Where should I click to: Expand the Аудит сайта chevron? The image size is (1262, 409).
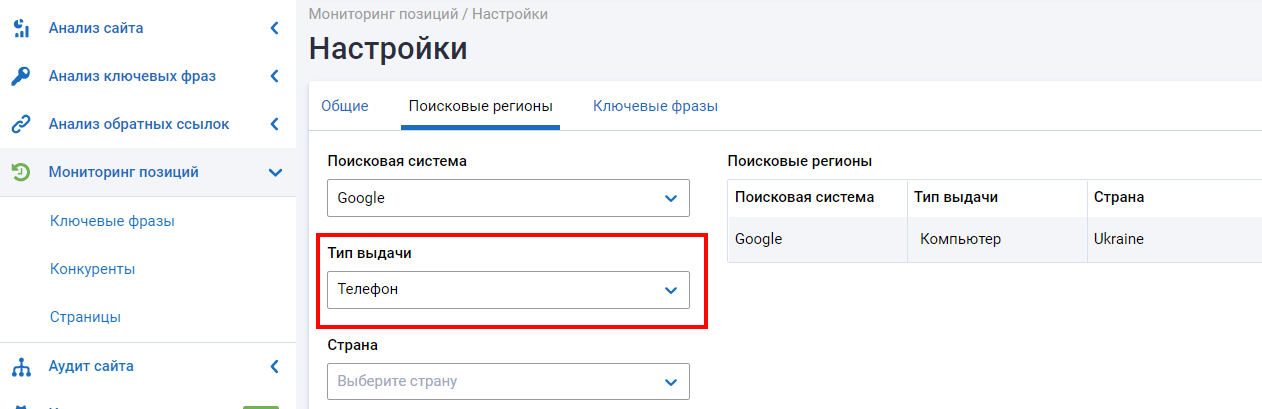point(275,366)
